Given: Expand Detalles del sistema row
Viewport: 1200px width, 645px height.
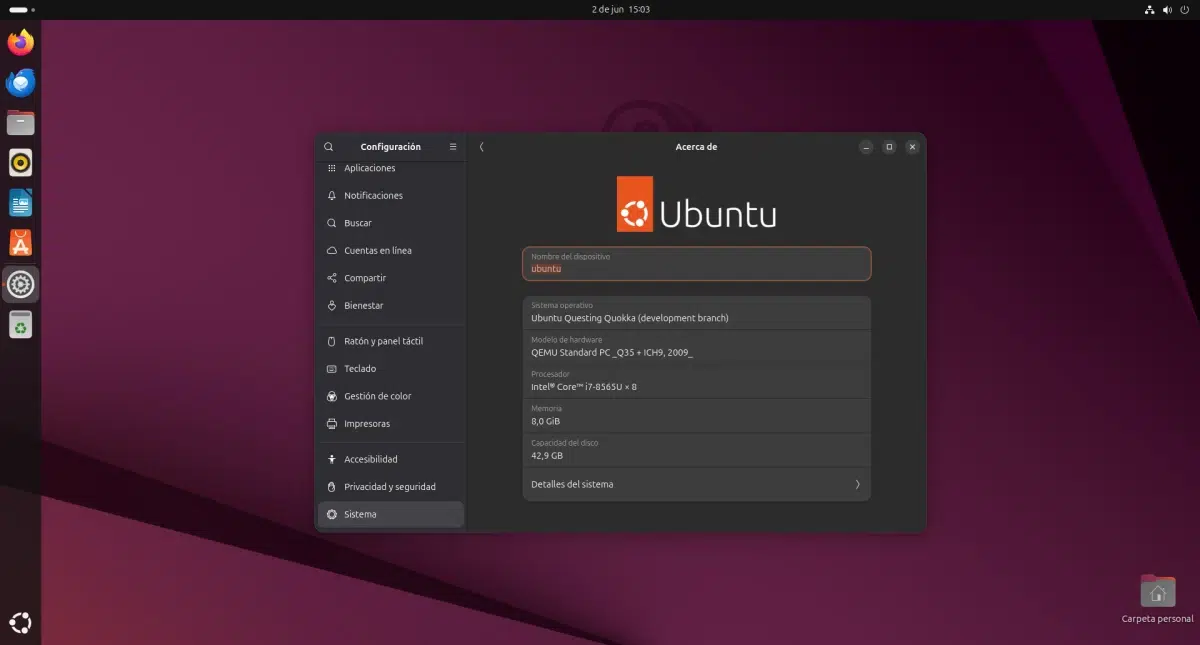Looking at the screenshot, I should pos(696,484).
